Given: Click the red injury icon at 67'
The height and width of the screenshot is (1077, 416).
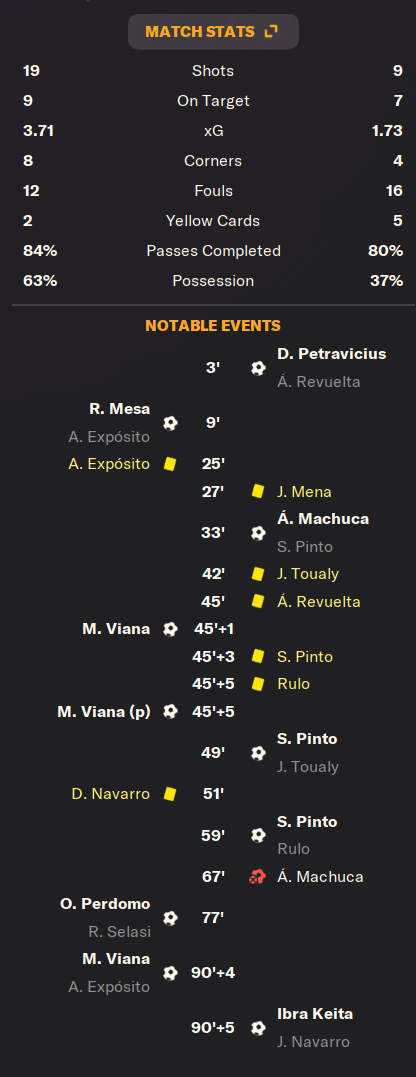Looking at the screenshot, I should [257, 877].
